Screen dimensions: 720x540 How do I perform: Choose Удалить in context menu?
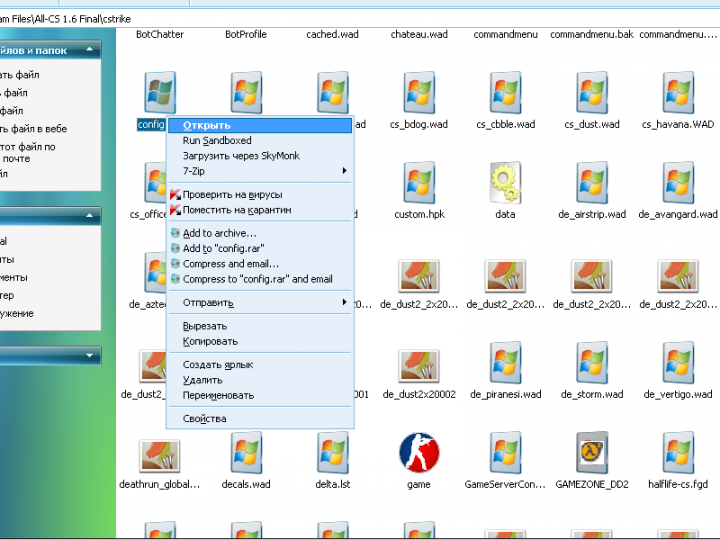point(260,380)
